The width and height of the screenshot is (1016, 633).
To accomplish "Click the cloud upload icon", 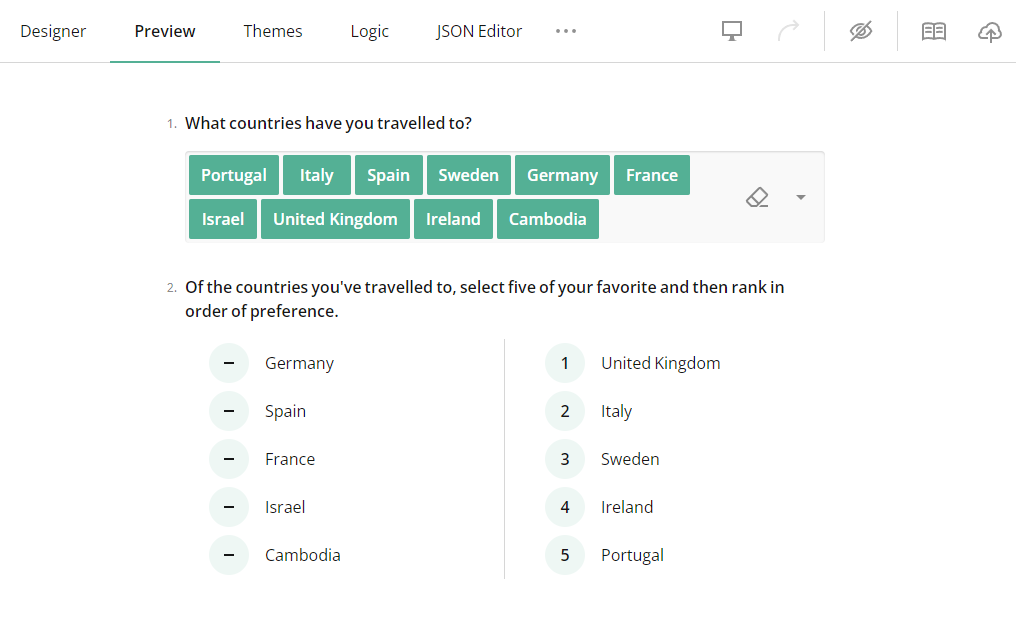I will coord(990,32).
